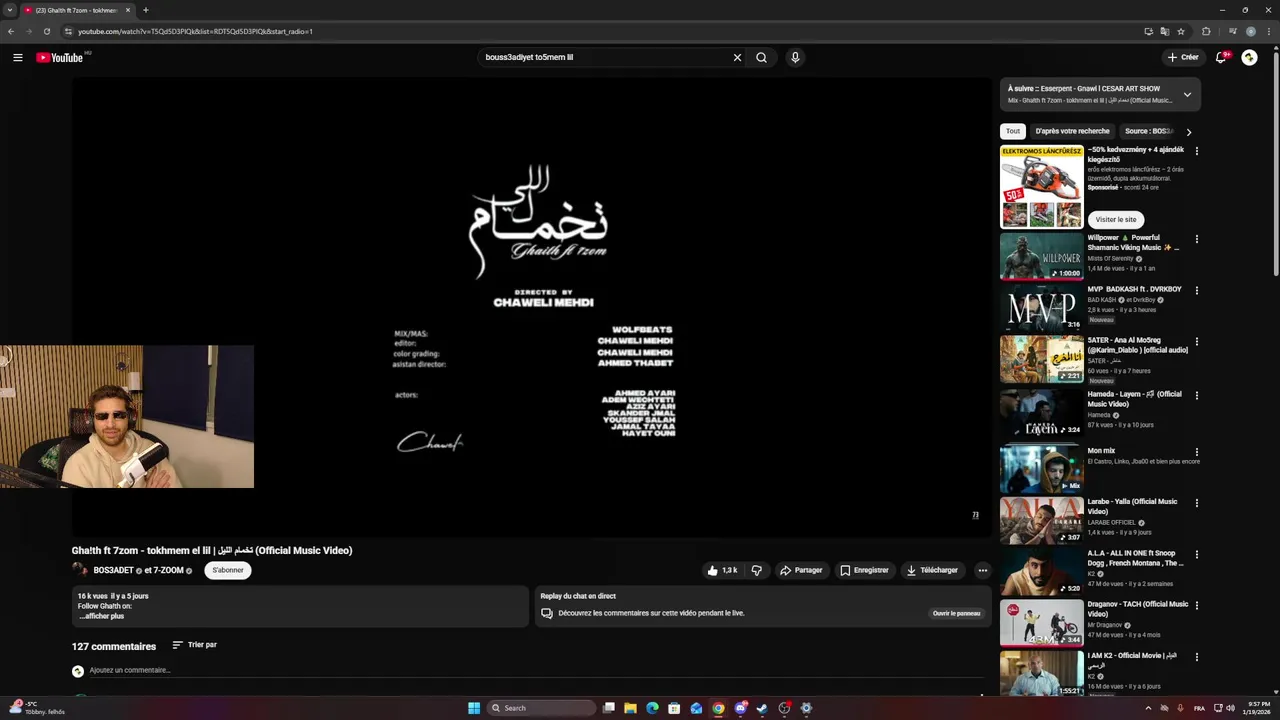The height and width of the screenshot is (720, 1280).
Task: Open the Willpower video thumbnail
Action: coord(1041,257)
